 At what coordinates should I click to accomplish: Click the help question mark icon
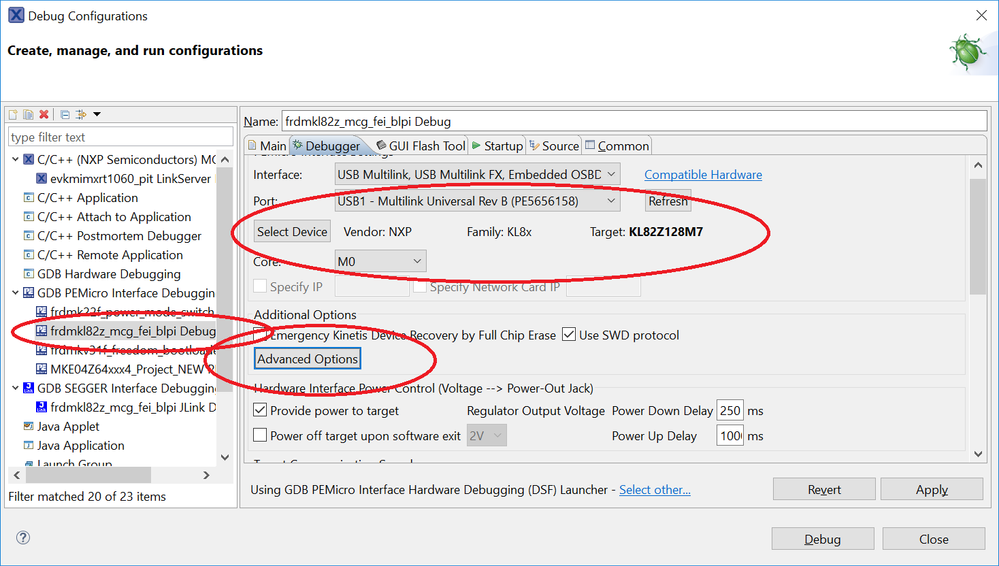coord(23,538)
